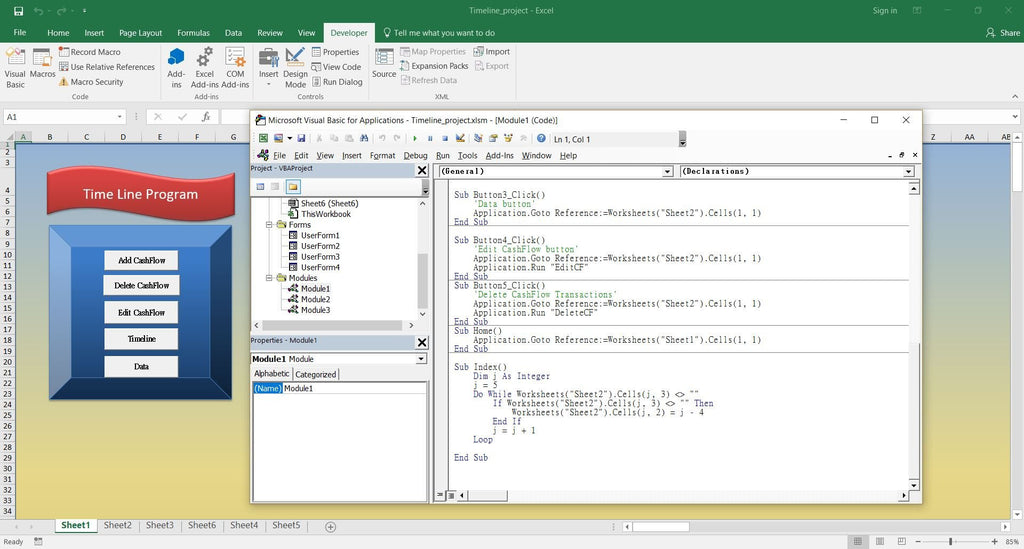The height and width of the screenshot is (549, 1024).
Task: Click the Add CashFlow button
Action: point(141,260)
